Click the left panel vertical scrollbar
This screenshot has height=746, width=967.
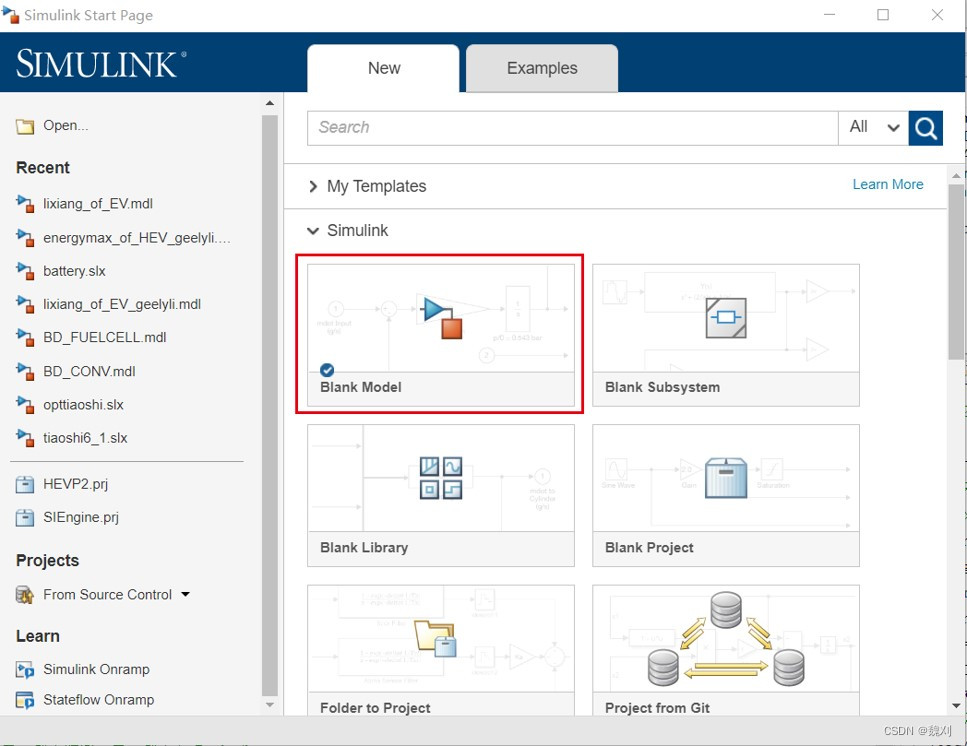pyautogui.click(x=270, y=404)
